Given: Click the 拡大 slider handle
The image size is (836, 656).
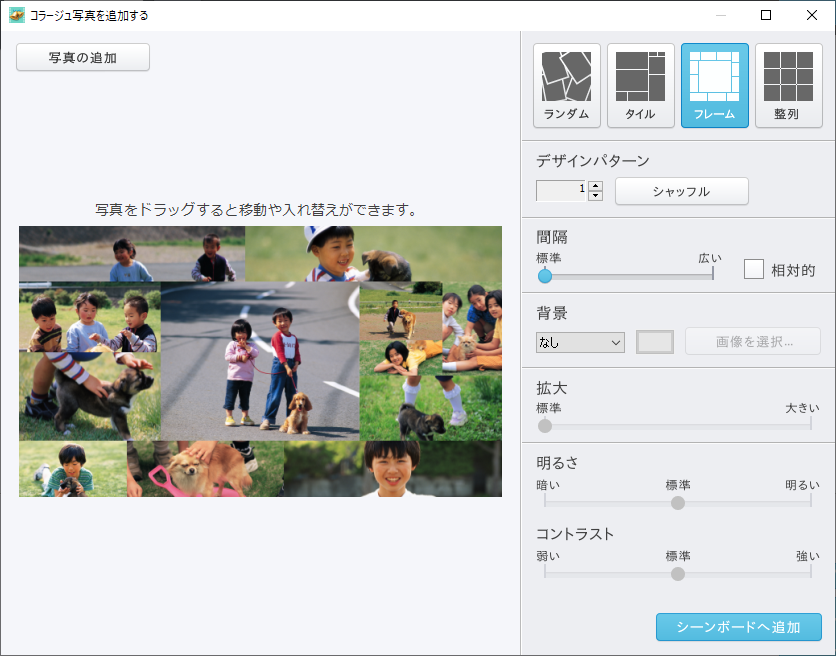Looking at the screenshot, I should [545, 425].
